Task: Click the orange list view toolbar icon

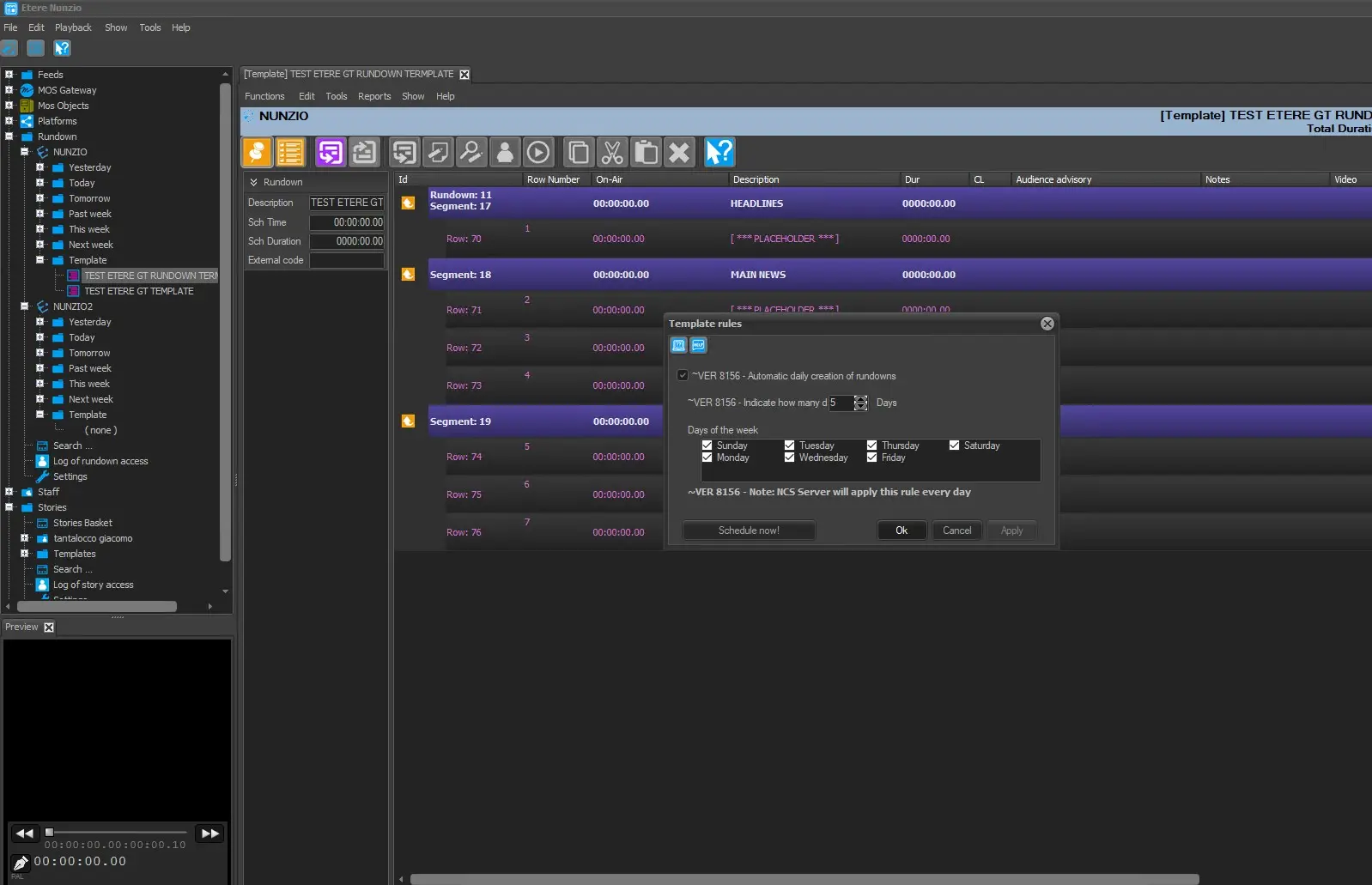Action: (x=290, y=153)
